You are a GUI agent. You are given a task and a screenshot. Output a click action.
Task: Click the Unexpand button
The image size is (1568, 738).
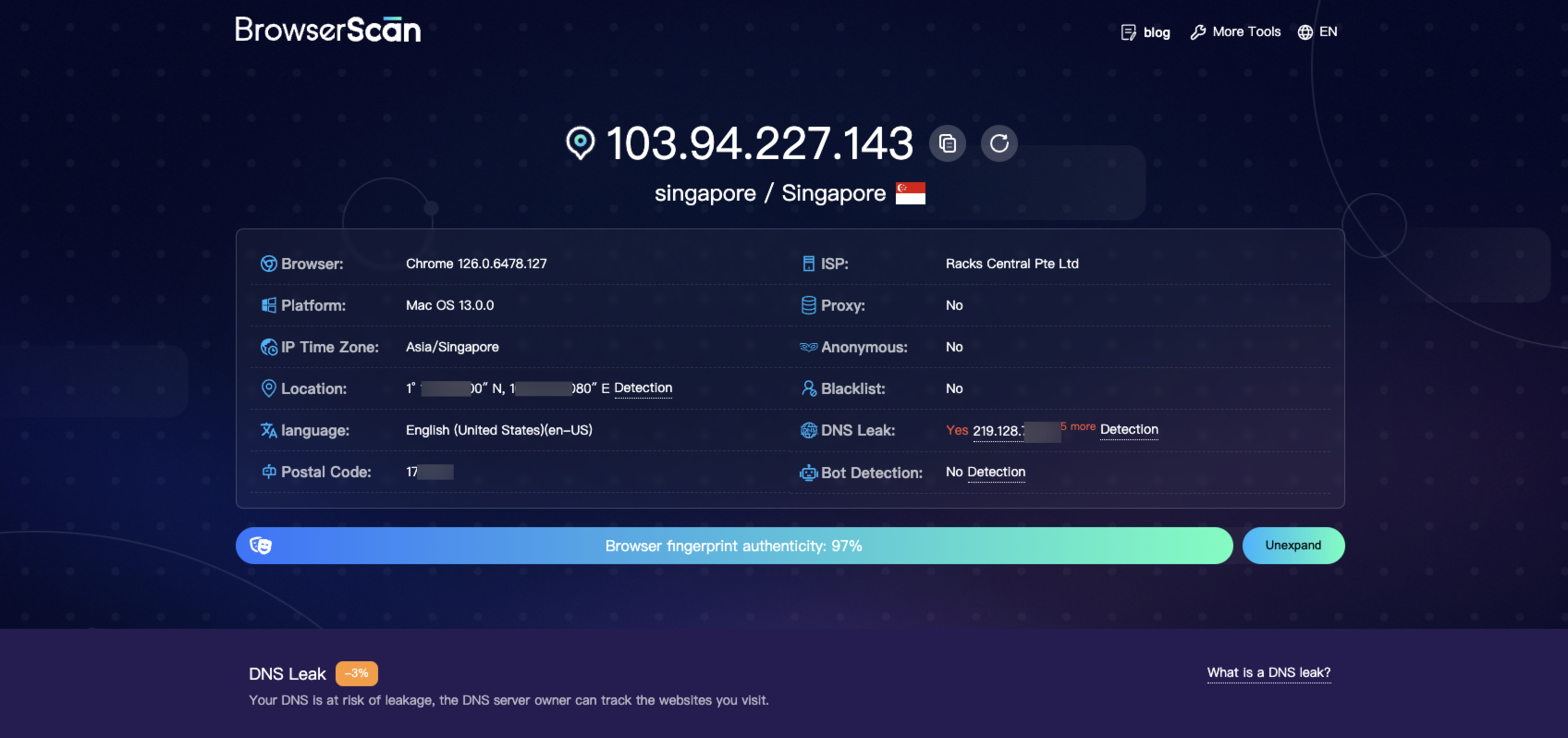point(1293,546)
